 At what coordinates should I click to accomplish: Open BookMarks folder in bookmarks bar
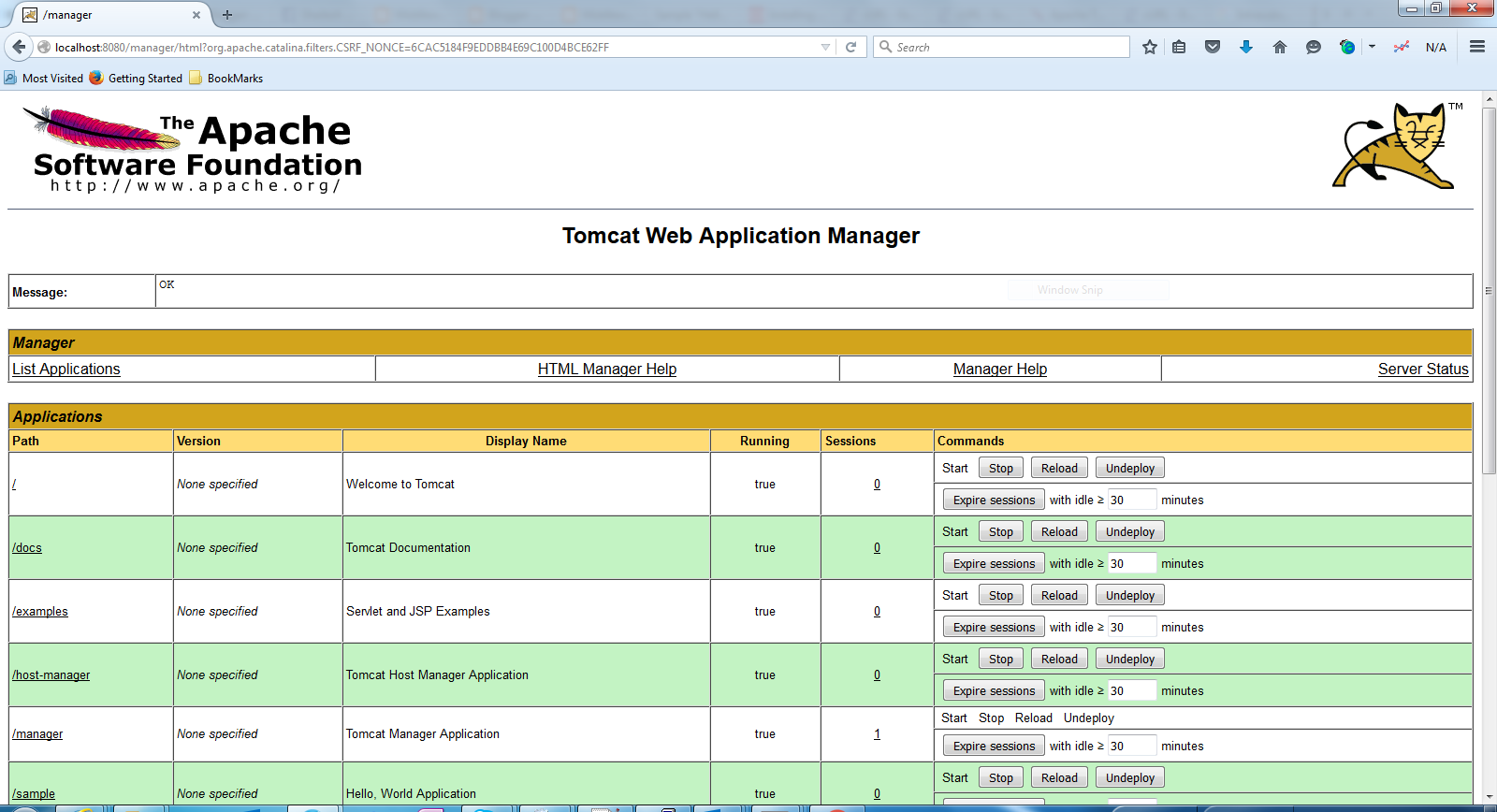(226, 79)
